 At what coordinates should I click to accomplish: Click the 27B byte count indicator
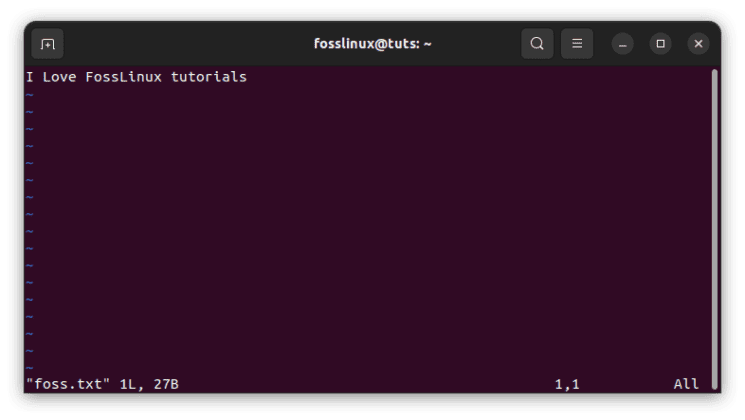click(x=166, y=384)
